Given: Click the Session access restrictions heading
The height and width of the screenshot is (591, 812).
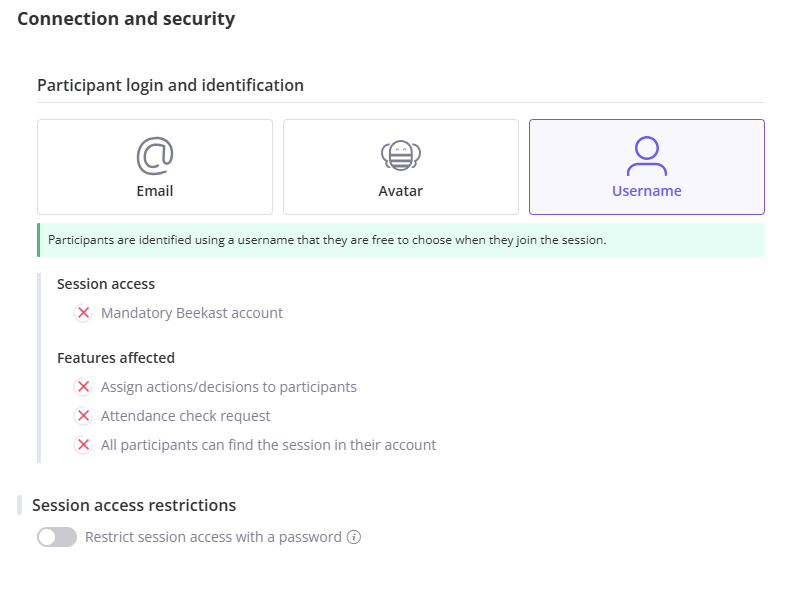Looking at the screenshot, I should [134, 505].
